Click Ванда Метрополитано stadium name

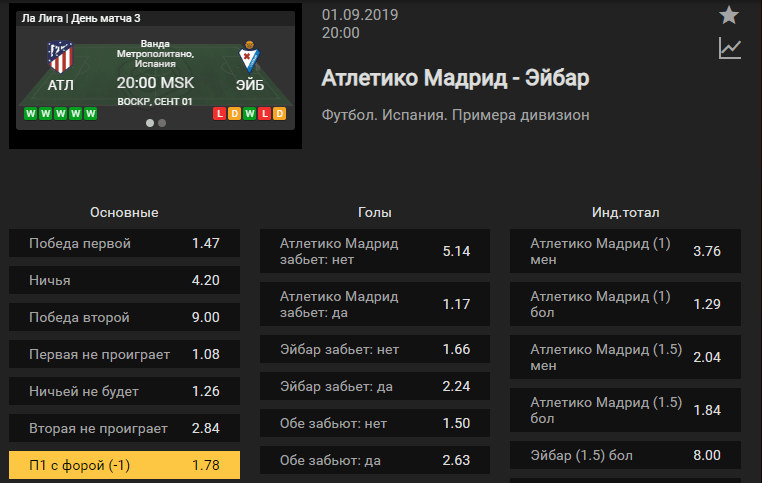coord(156,49)
